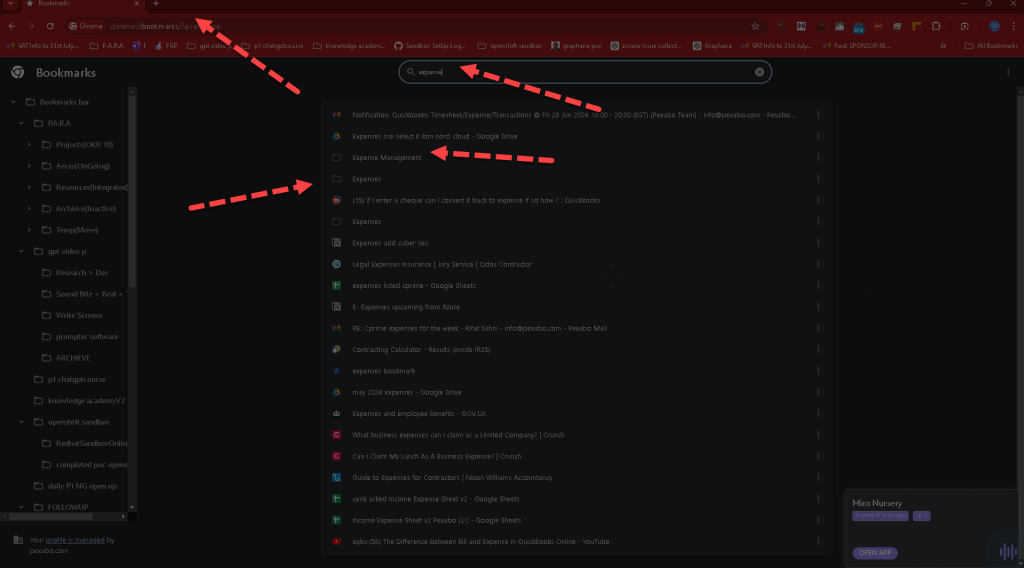Click inside the bookmark search field
This screenshot has width=1024, height=568.
[585, 72]
